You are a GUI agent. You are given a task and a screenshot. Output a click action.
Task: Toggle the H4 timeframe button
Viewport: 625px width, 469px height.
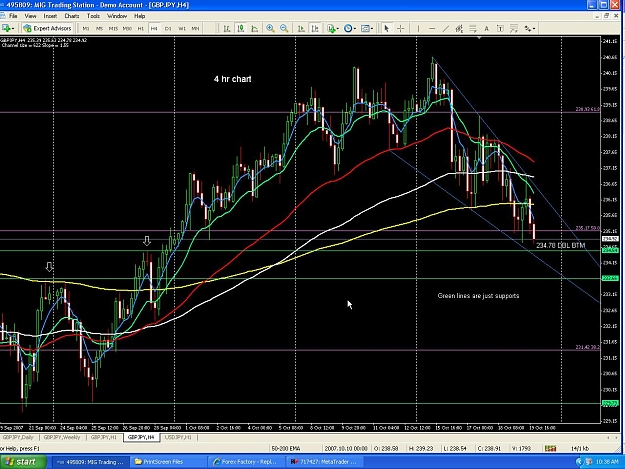(154, 28)
